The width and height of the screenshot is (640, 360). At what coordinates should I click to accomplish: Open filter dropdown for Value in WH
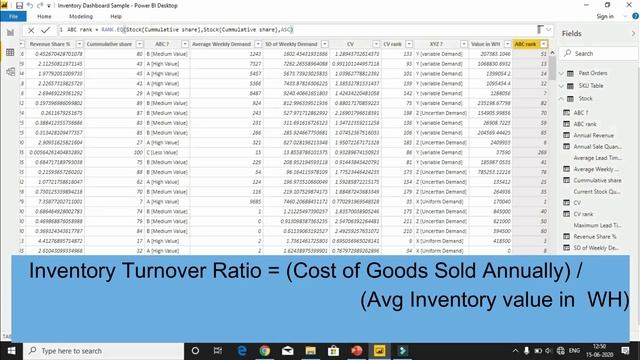pos(507,44)
